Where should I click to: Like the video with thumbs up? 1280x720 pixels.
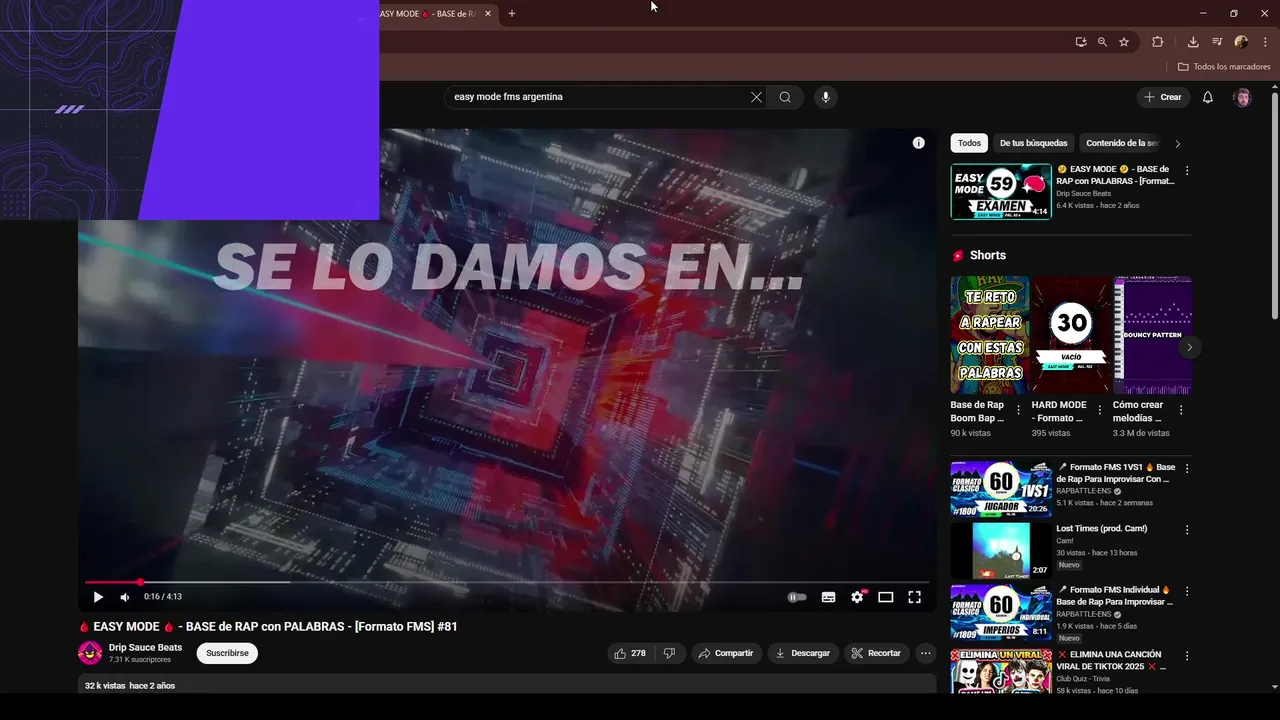630,653
